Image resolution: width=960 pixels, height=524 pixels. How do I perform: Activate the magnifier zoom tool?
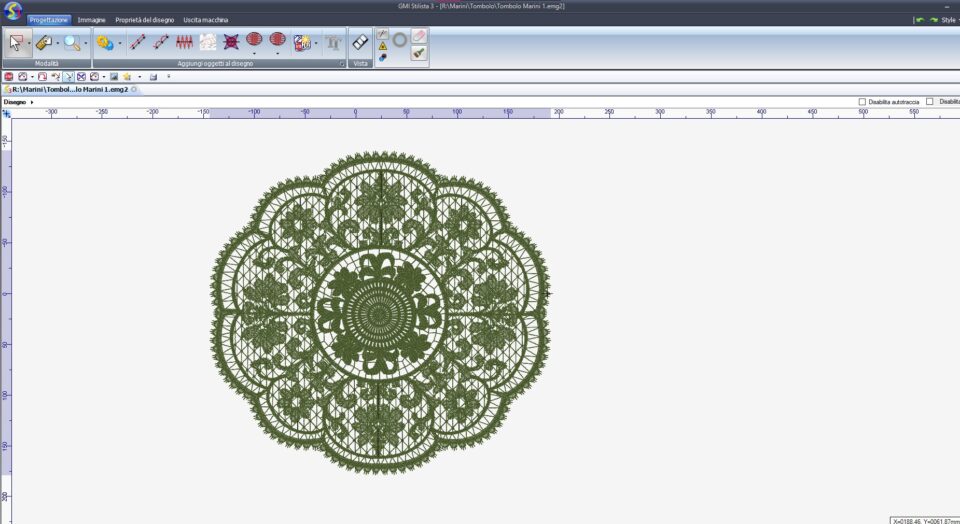tap(71, 43)
